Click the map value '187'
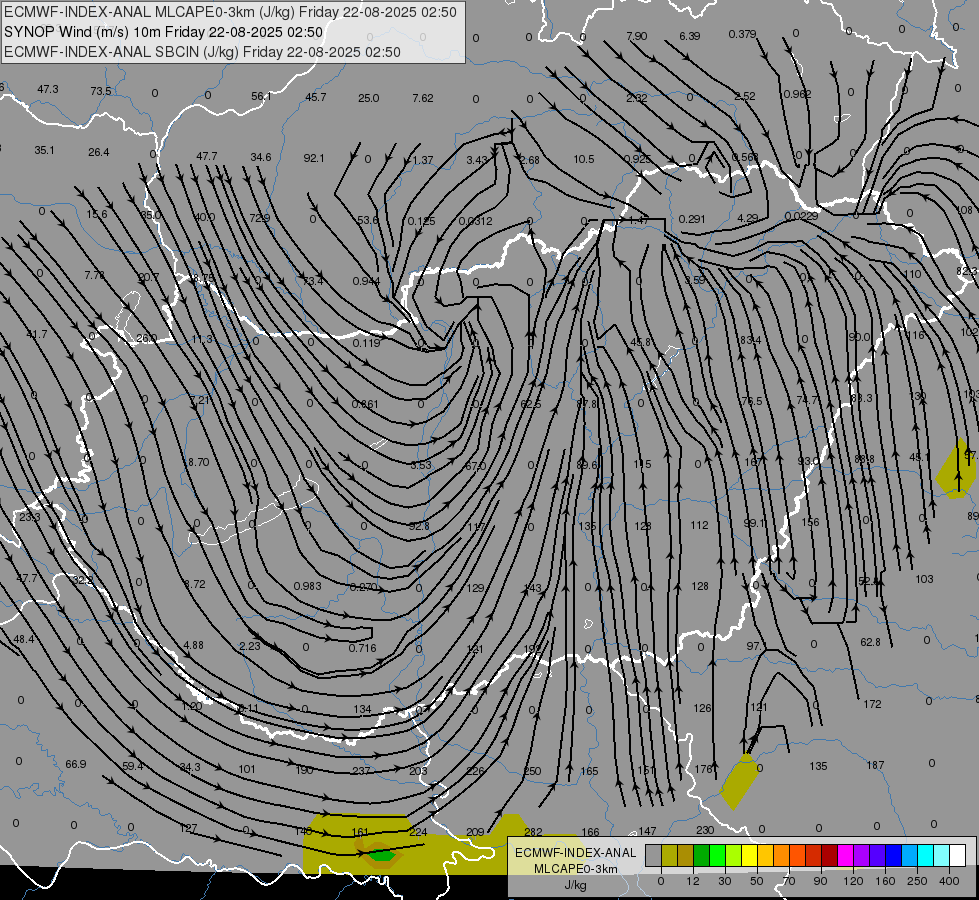979x900 pixels. (875, 765)
